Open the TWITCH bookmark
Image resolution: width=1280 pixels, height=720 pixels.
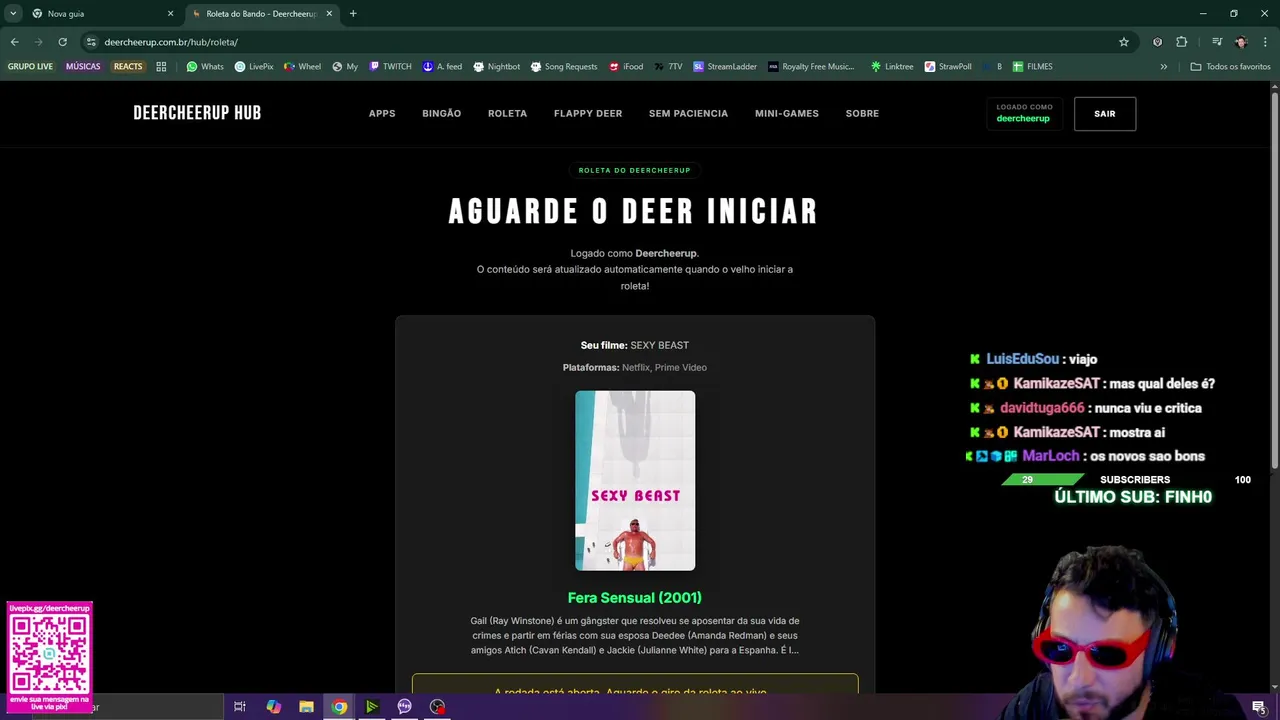(x=390, y=67)
